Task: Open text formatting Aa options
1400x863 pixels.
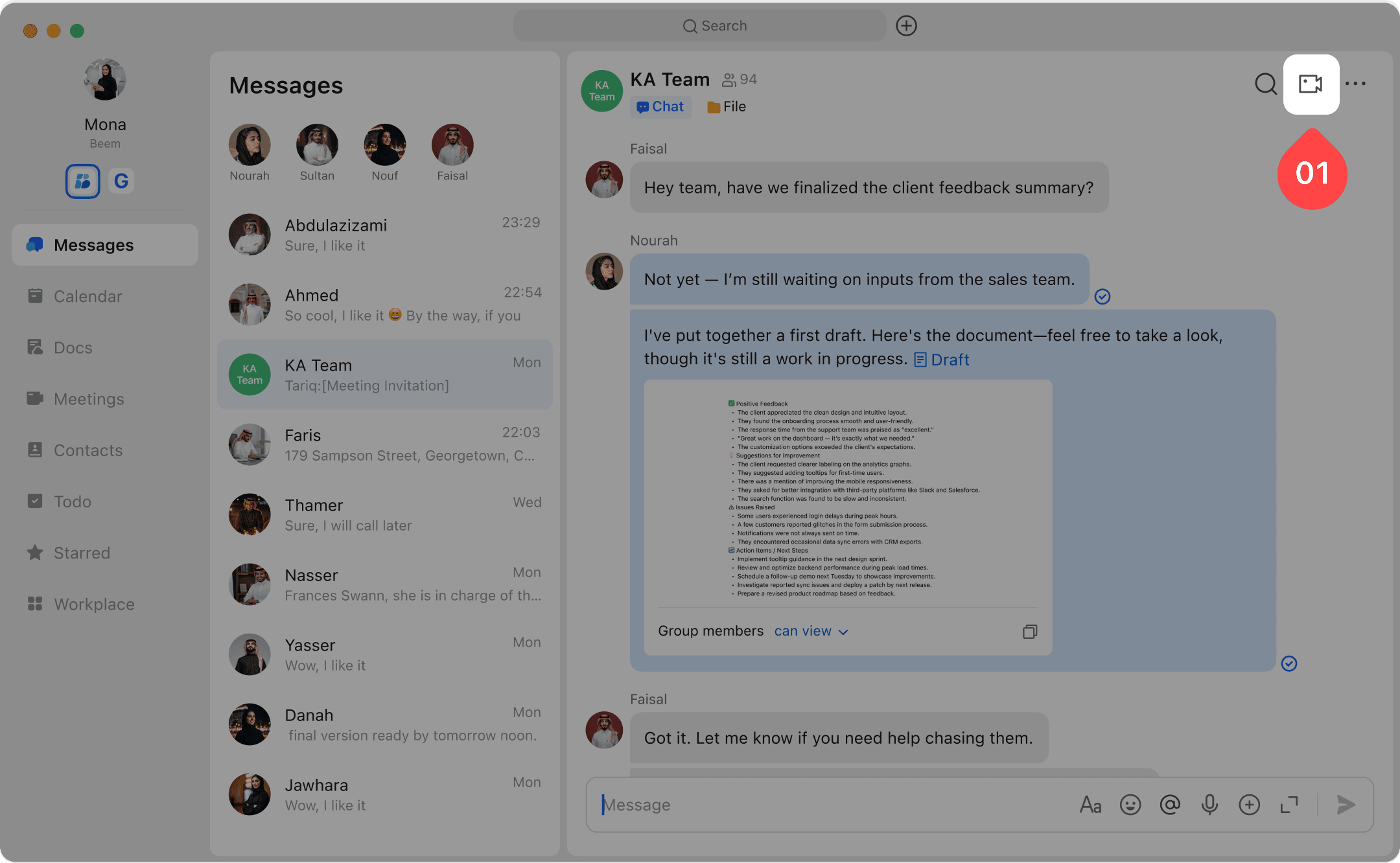Action: click(1090, 805)
